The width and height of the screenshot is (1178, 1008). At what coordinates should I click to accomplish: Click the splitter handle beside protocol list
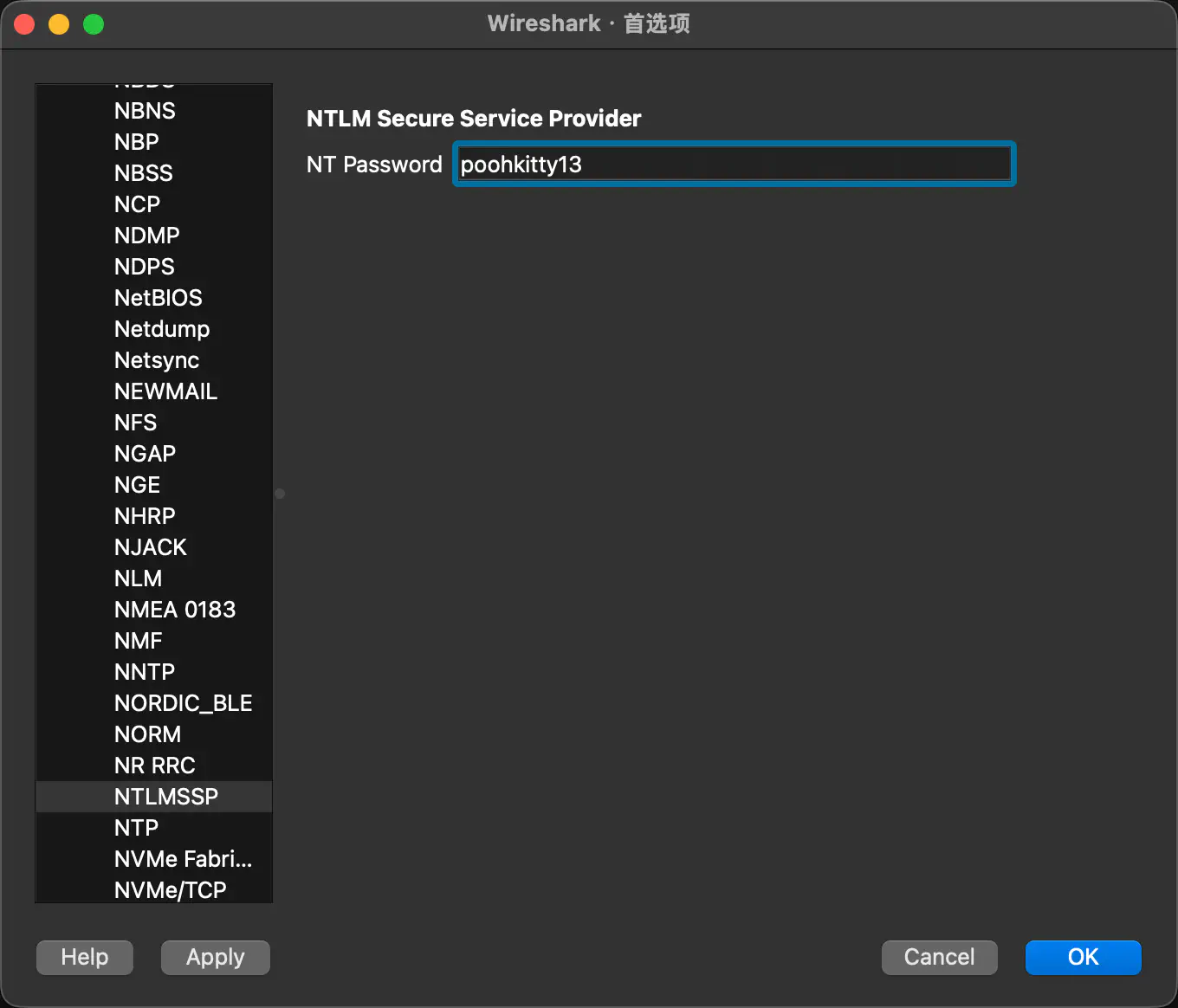pyautogui.click(x=280, y=494)
